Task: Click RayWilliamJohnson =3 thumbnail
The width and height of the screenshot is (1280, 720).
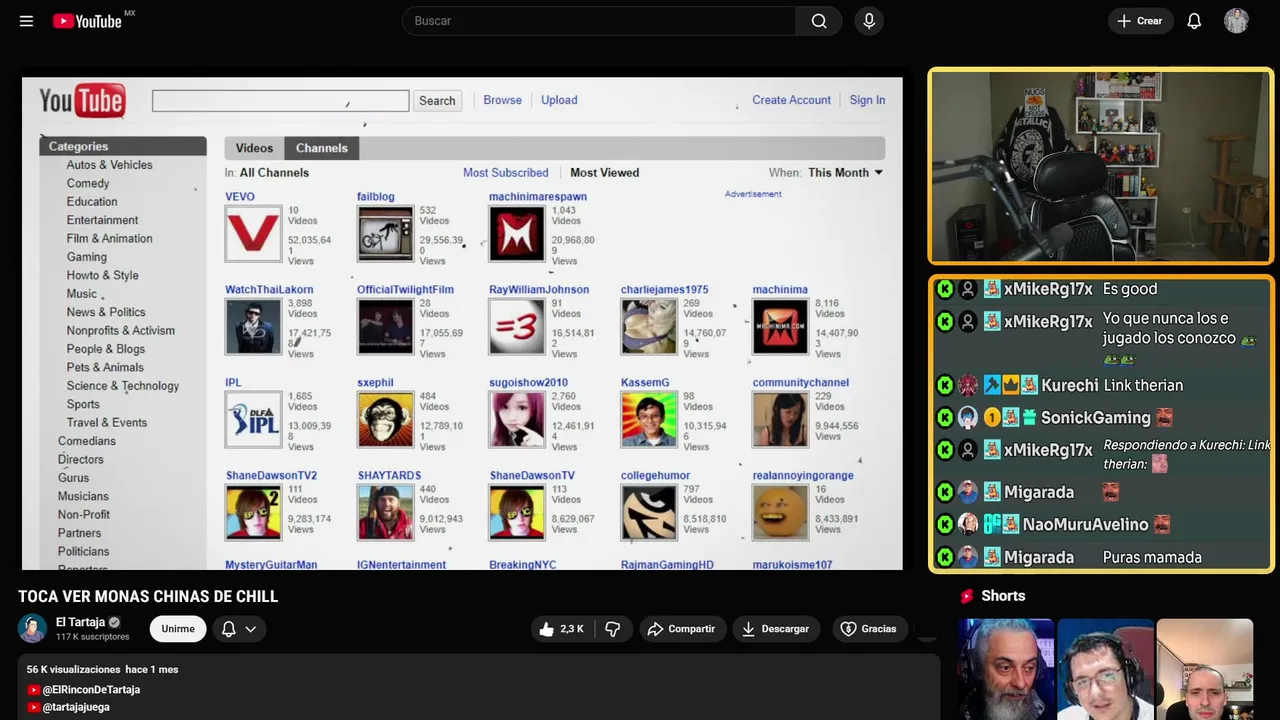Action: (517, 327)
